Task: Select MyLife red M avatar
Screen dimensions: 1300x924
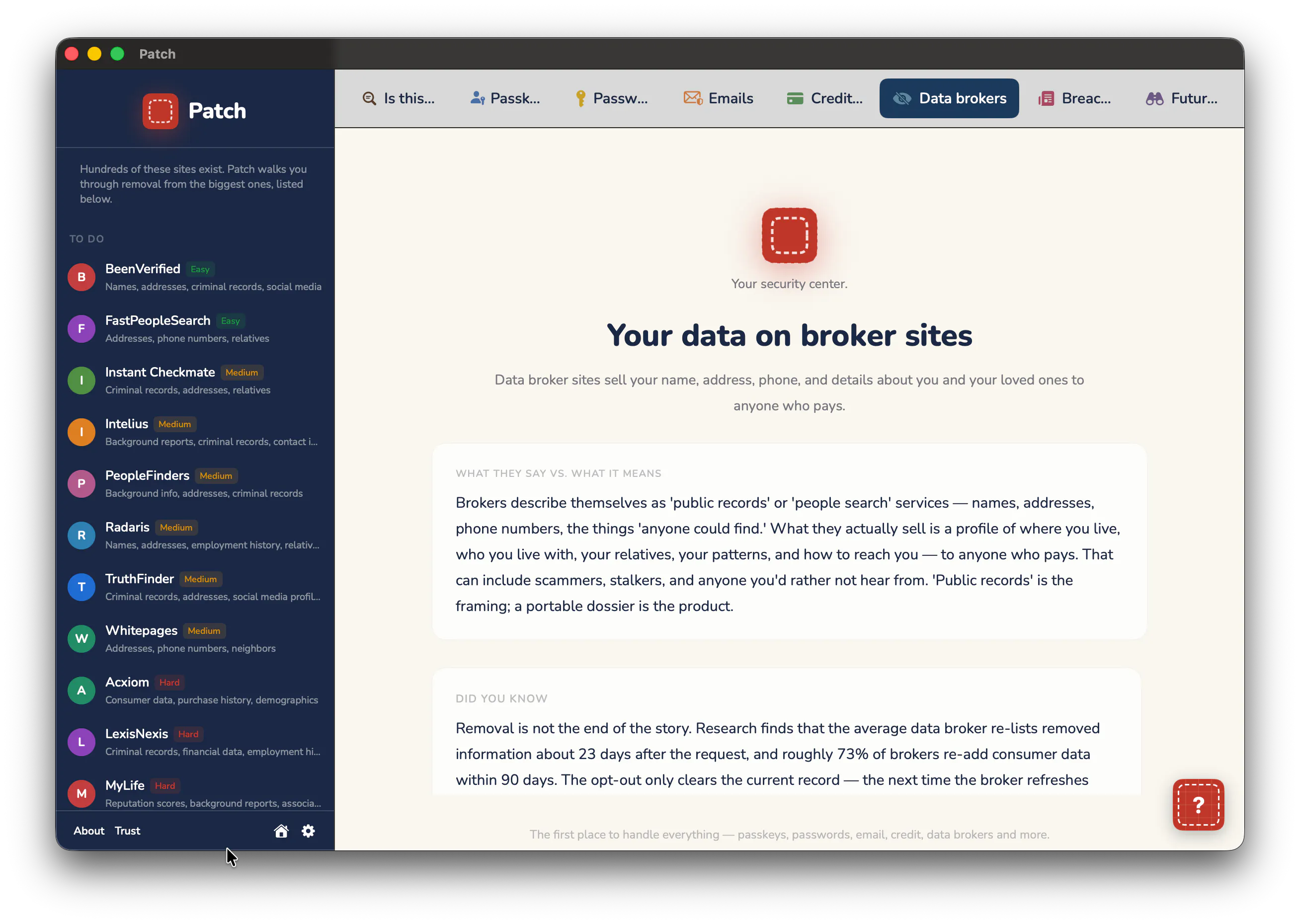Action: coord(81,794)
